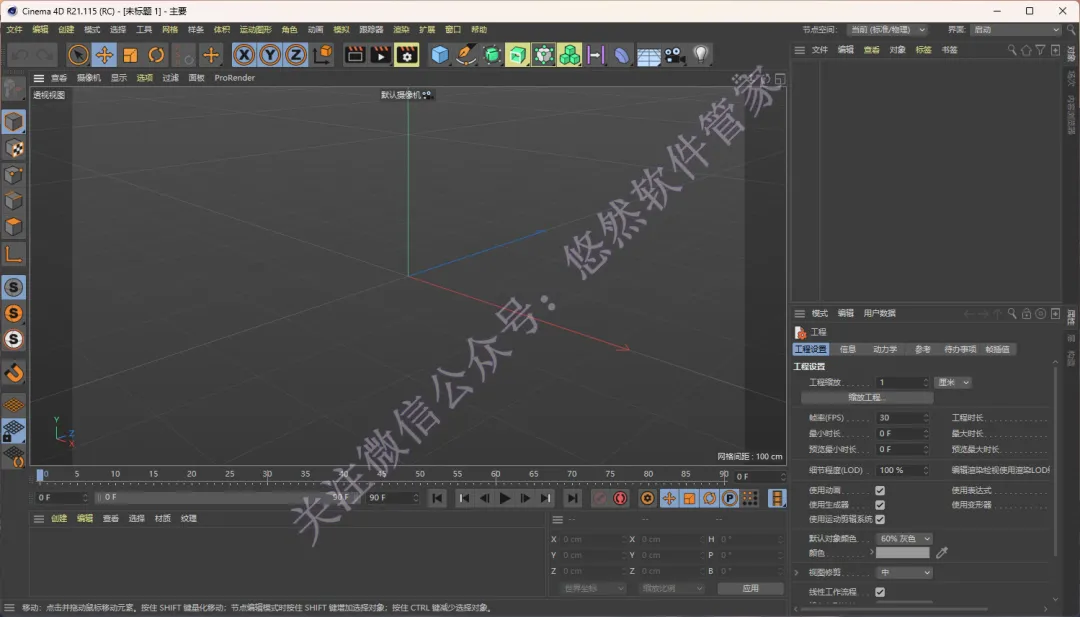Open the 材质 menu in material manager

coord(163,519)
